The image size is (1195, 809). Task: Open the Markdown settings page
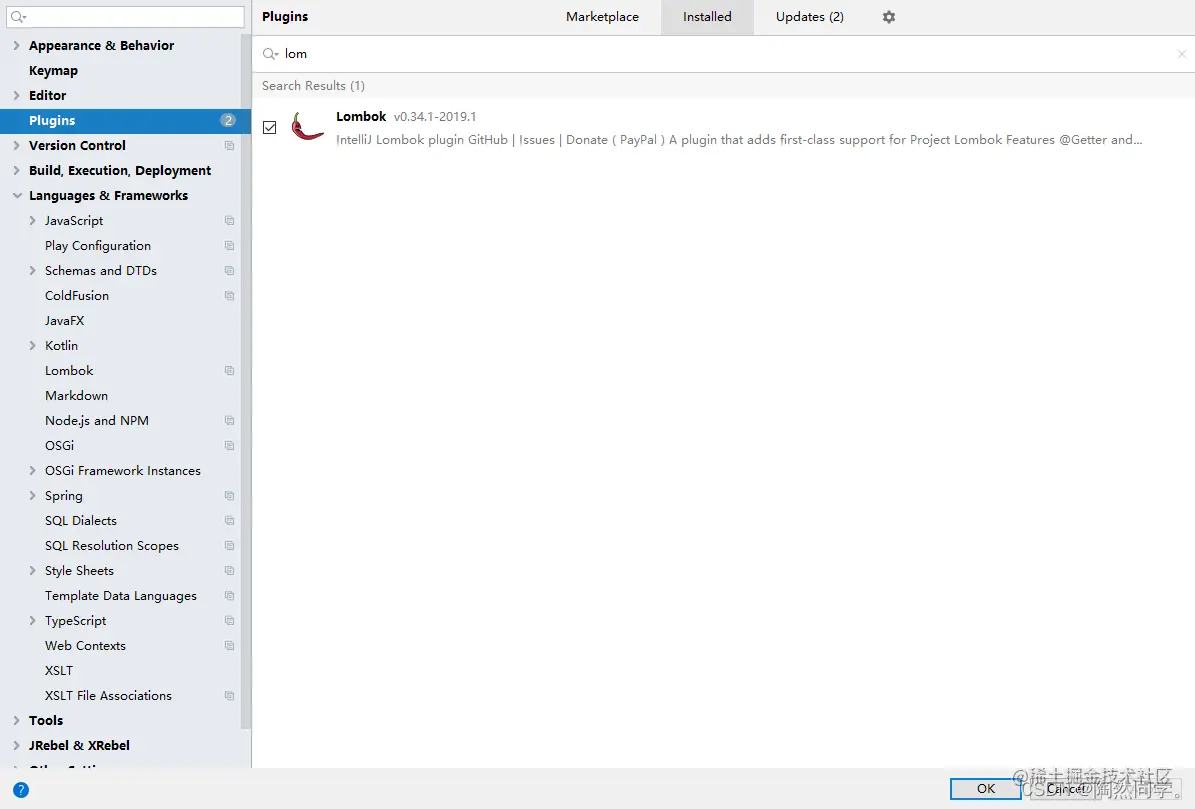coord(76,396)
